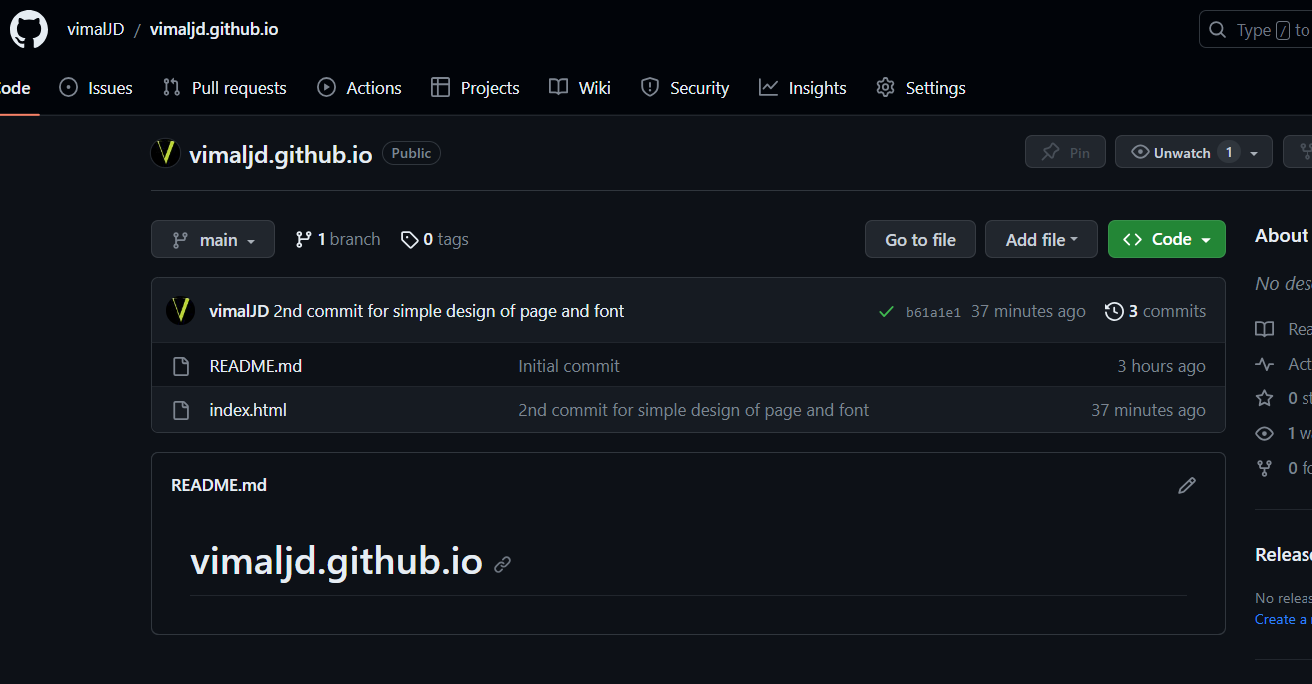
Task: Click Pin to pin the repository
Action: [x=1065, y=151]
